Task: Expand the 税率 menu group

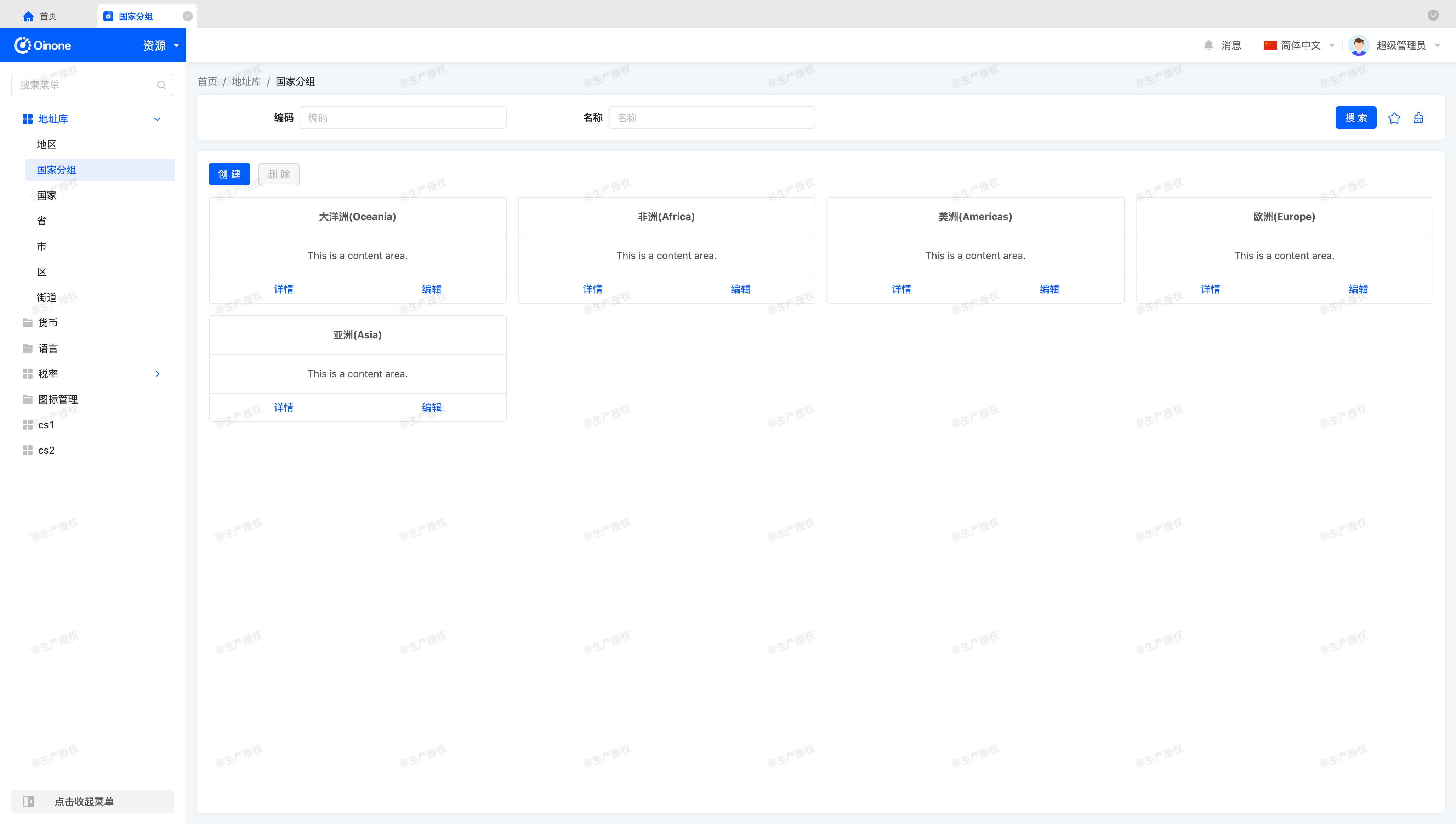Action: point(157,373)
